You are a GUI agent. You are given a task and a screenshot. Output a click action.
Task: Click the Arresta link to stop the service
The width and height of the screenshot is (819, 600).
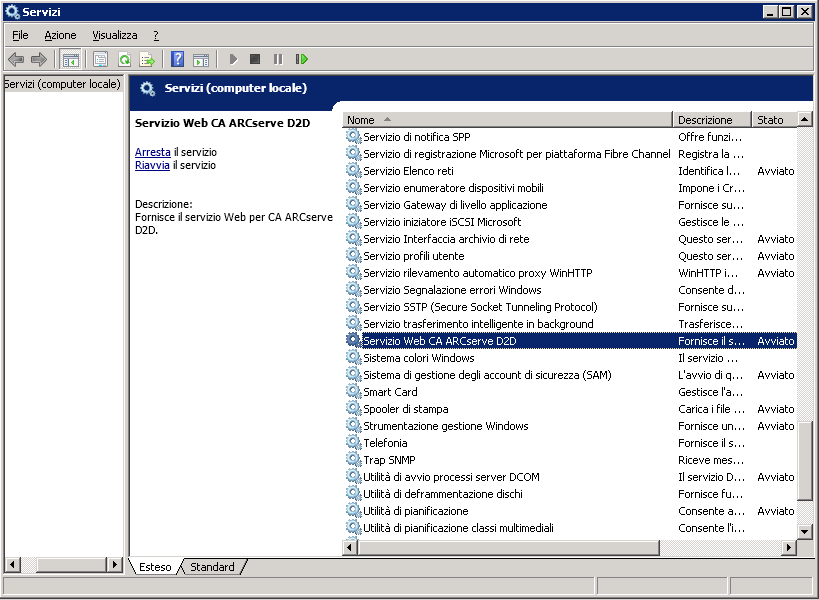152,152
